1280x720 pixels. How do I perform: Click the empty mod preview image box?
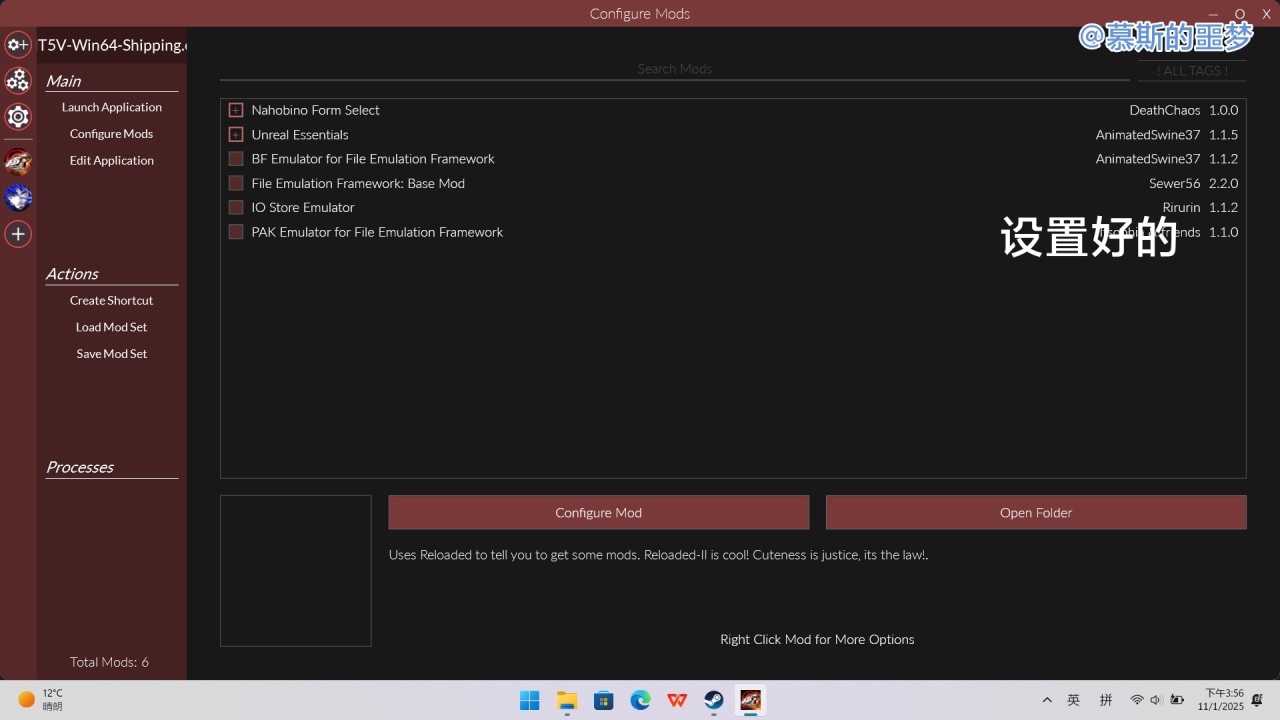(296, 571)
